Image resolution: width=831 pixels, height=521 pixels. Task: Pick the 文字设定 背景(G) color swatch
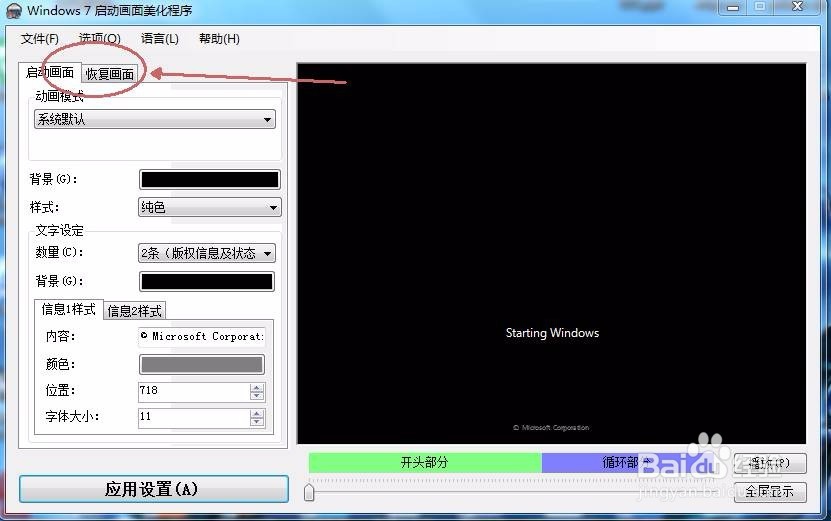tap(207, 281)
